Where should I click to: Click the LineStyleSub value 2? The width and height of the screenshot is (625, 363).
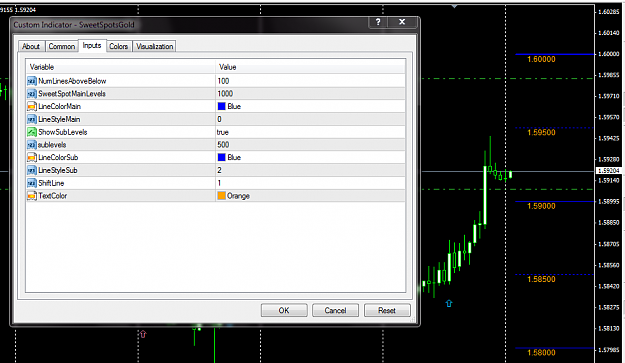[219, 171]
